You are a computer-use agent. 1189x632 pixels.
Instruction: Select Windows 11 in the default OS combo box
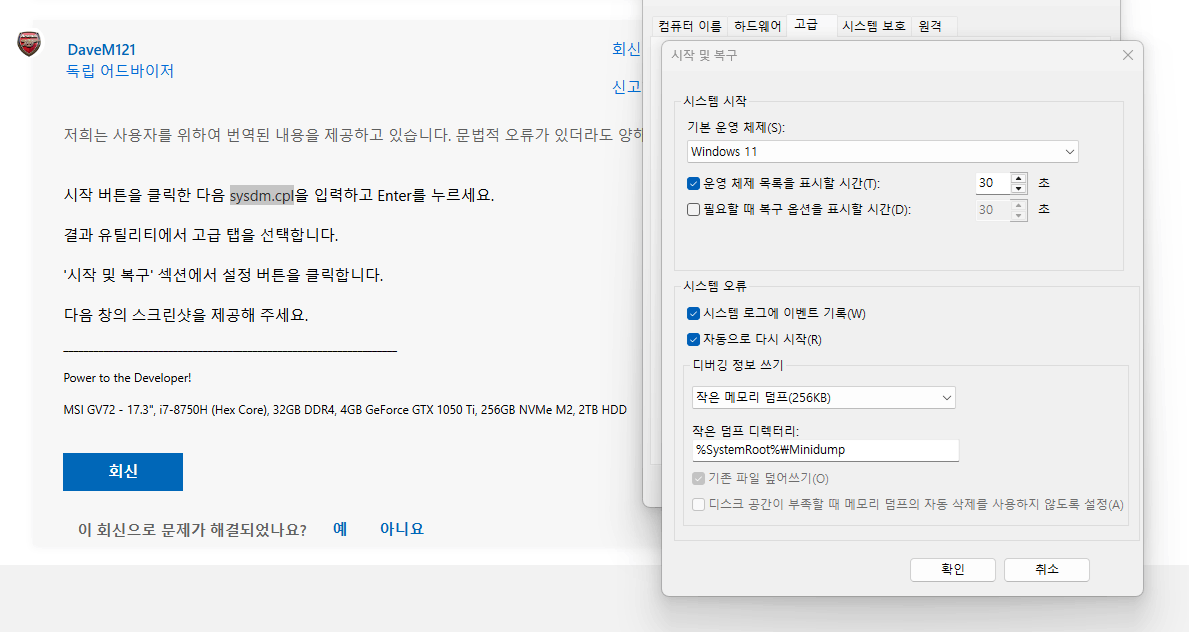point(880,150)
